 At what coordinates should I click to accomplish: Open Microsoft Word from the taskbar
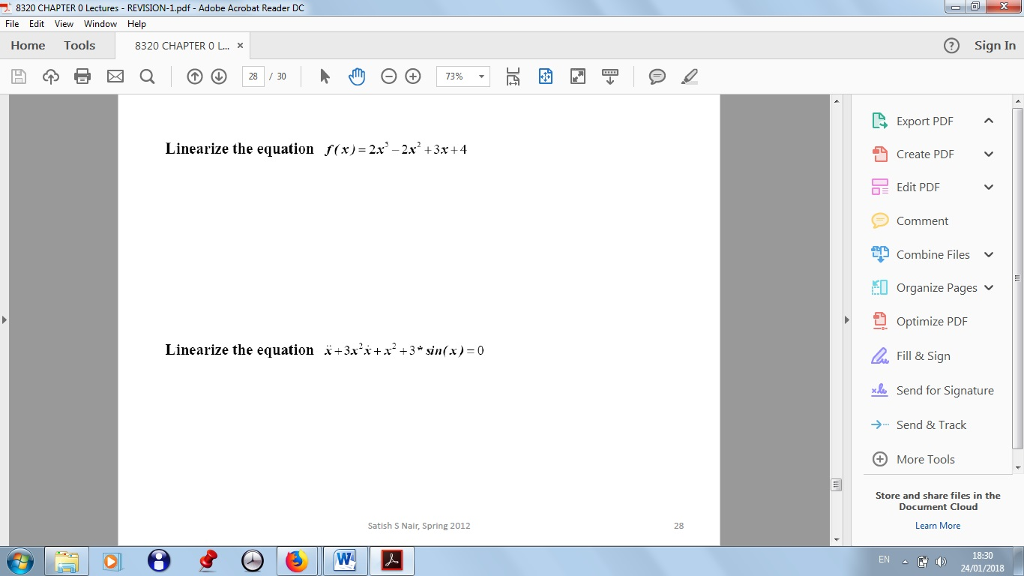pyautogui.click(x=345, y=561)
